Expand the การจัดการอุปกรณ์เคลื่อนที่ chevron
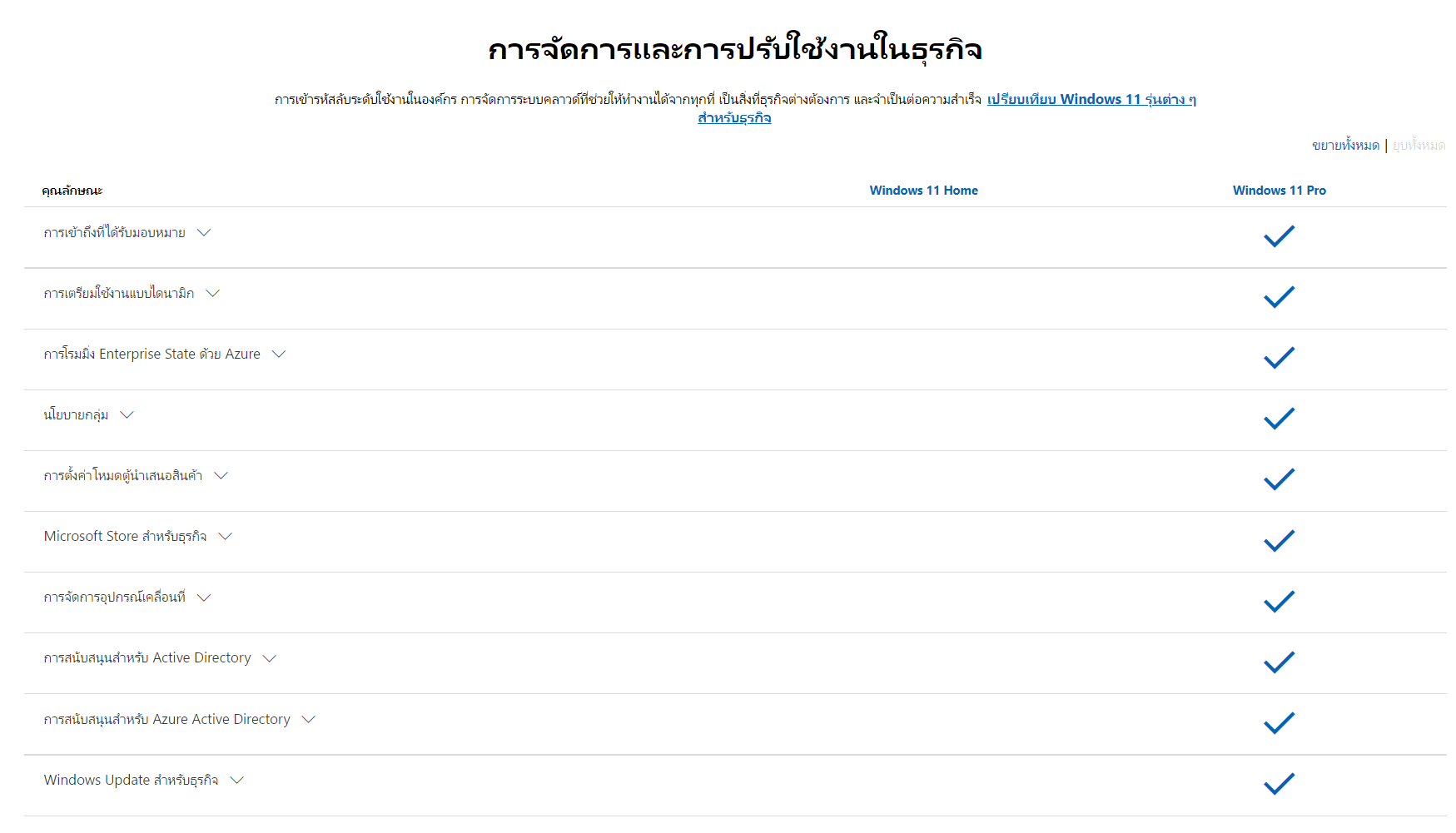Image resolution: width=1456 pixels, height=833 pixels. 204,597
